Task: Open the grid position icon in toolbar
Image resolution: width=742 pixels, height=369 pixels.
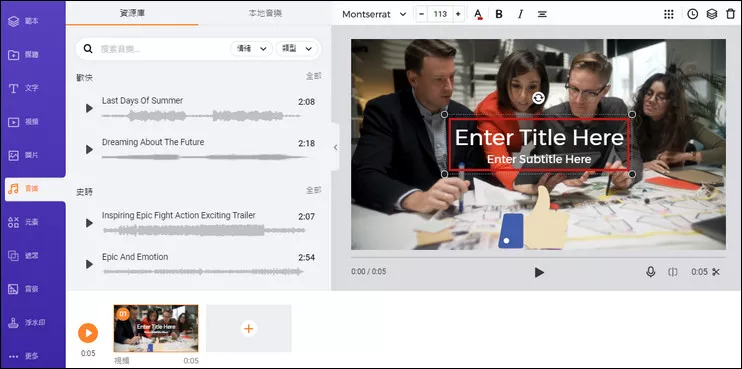Action: pos(669,14)
